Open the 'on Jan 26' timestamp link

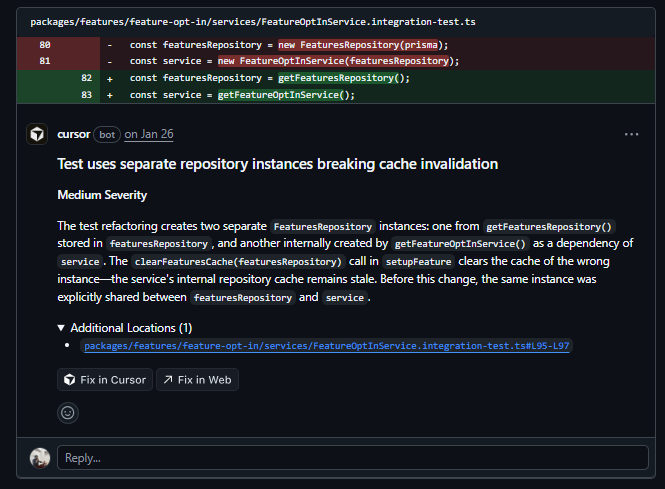pyautogui.click(x=149, y=134)
